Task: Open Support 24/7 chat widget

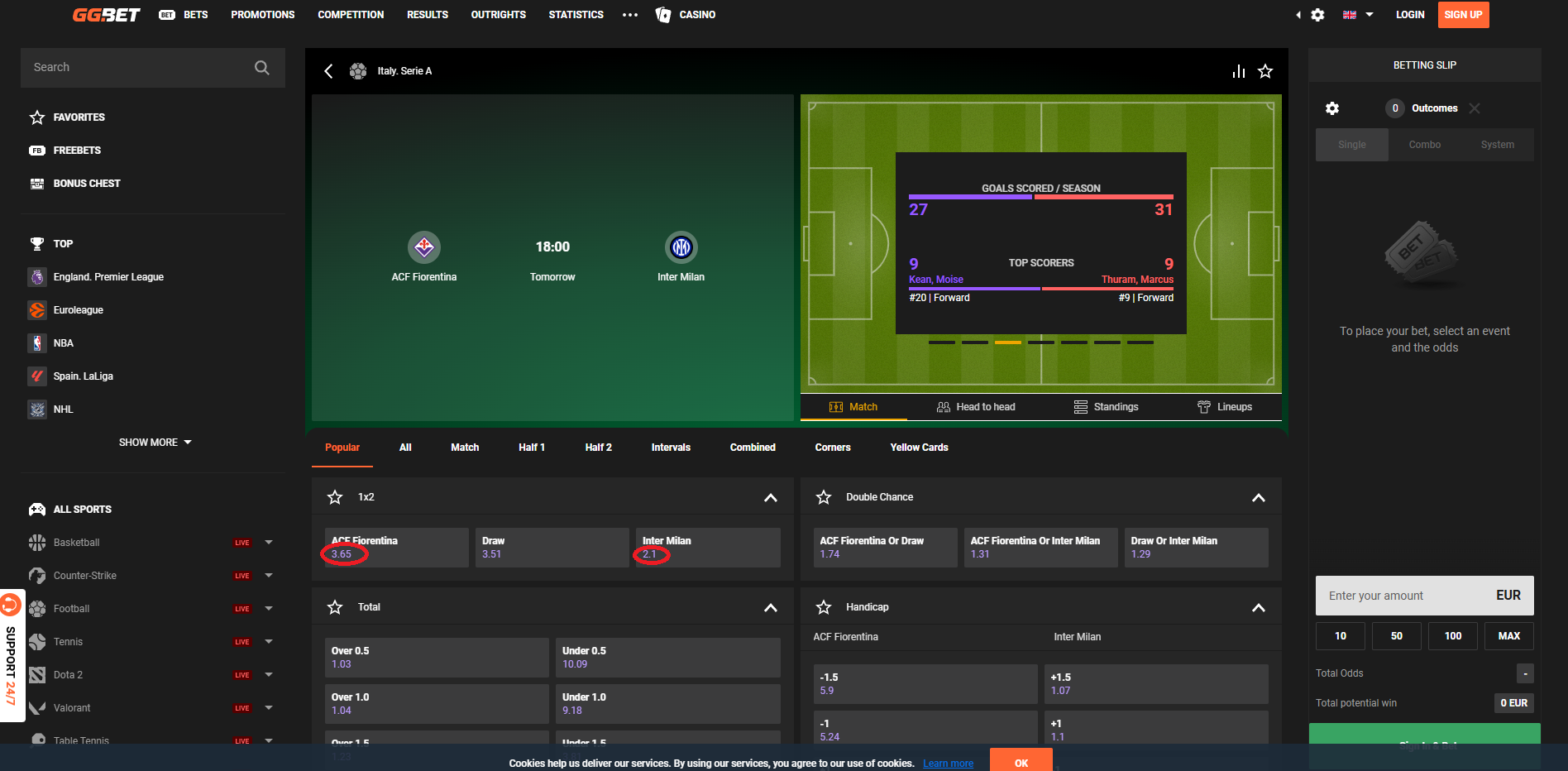Action: coord(12,655)
